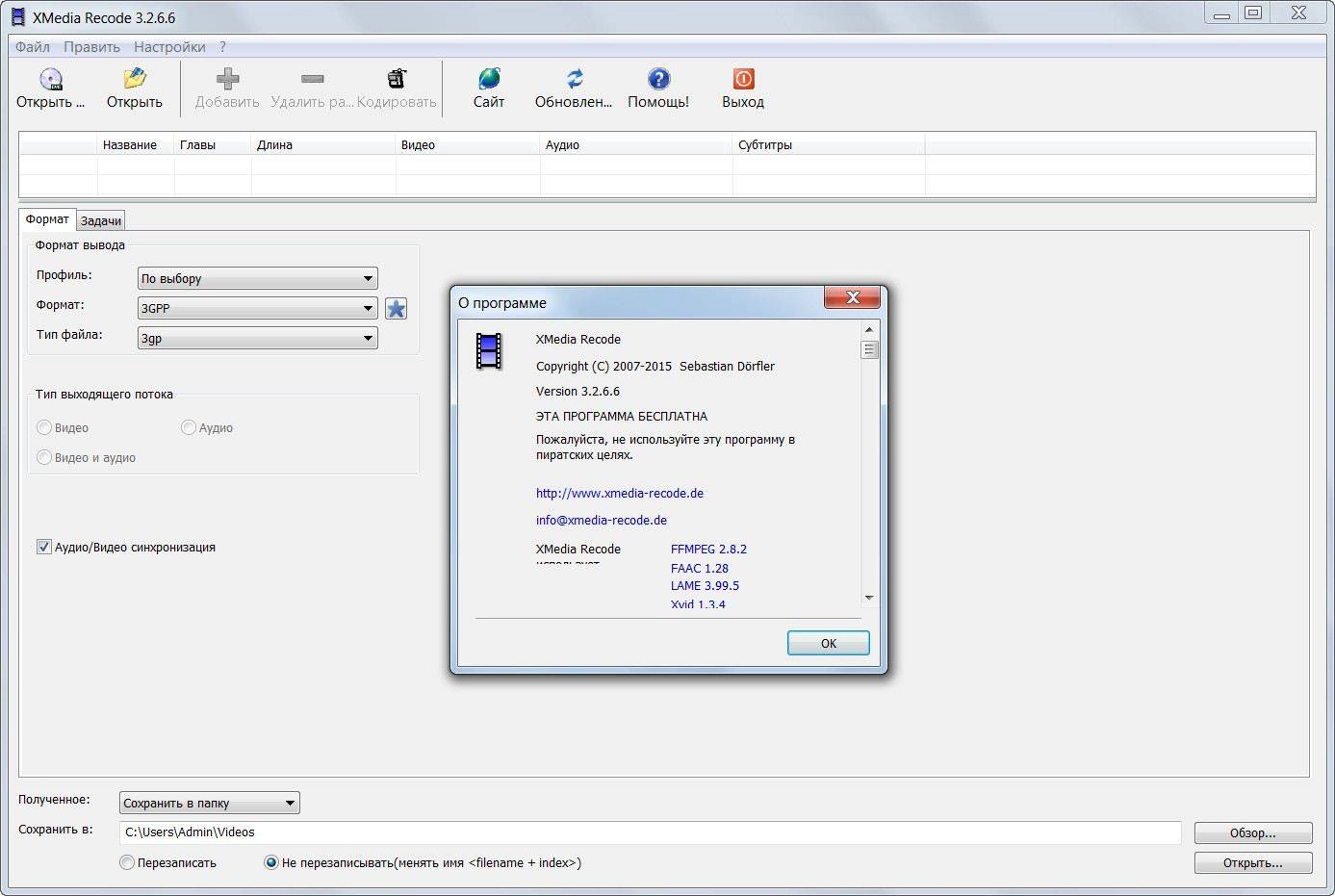Open the ? help menu

pos(222,46)
